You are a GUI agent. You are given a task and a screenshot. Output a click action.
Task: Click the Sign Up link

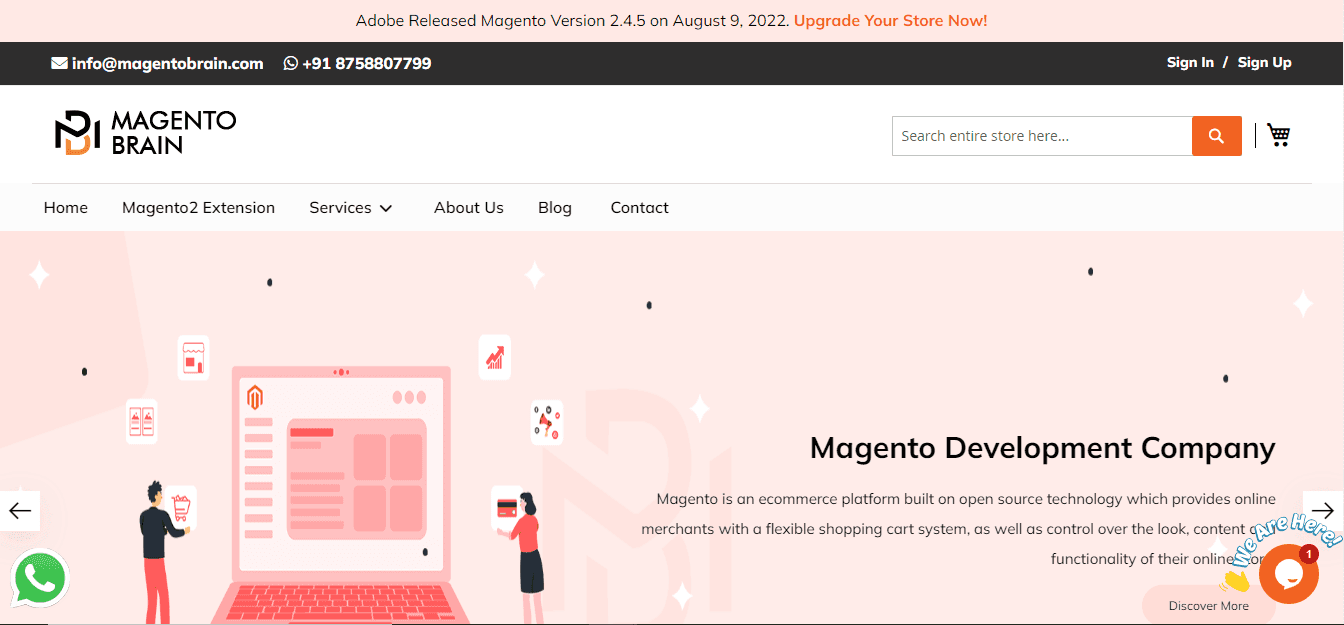pos(1264,62)
